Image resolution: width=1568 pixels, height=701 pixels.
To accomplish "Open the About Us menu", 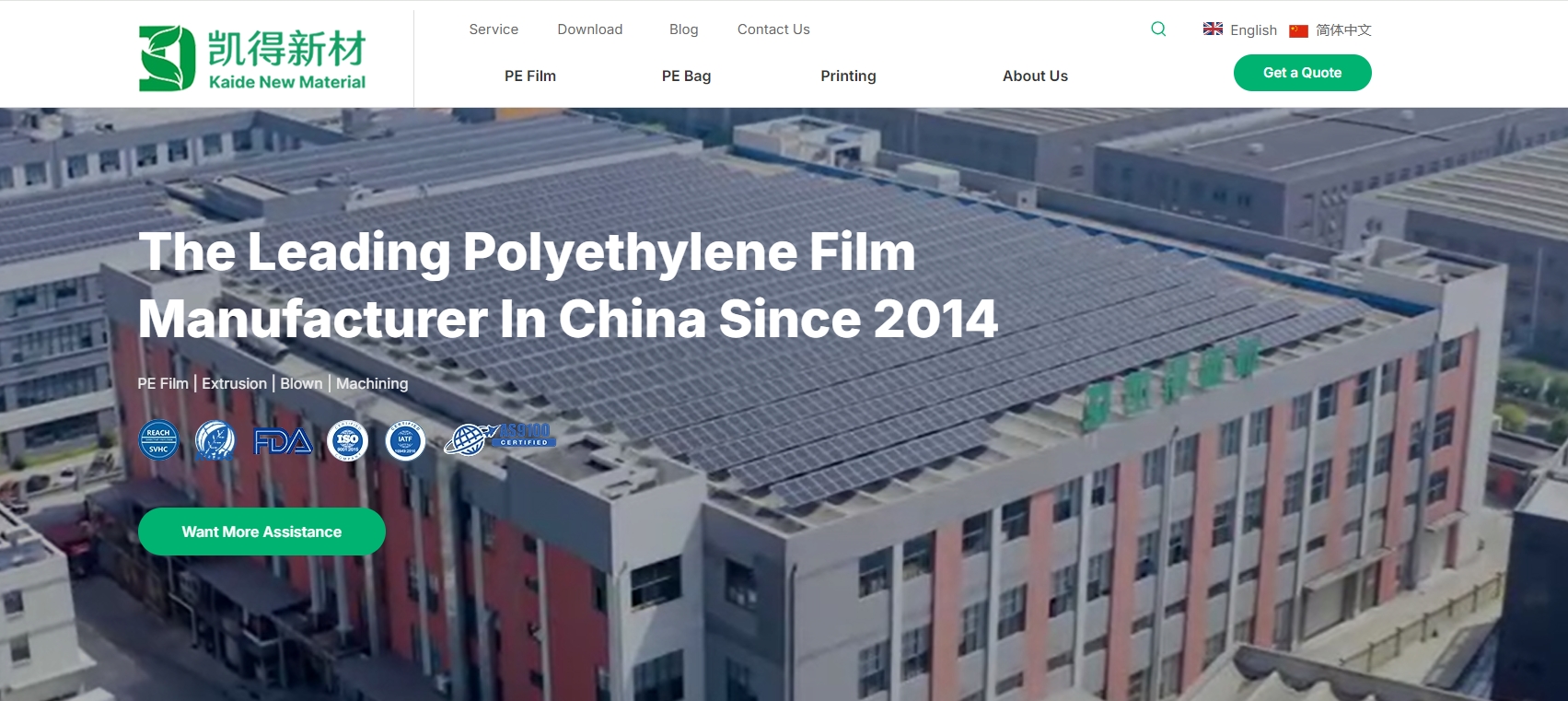I will click(1035, 76).
